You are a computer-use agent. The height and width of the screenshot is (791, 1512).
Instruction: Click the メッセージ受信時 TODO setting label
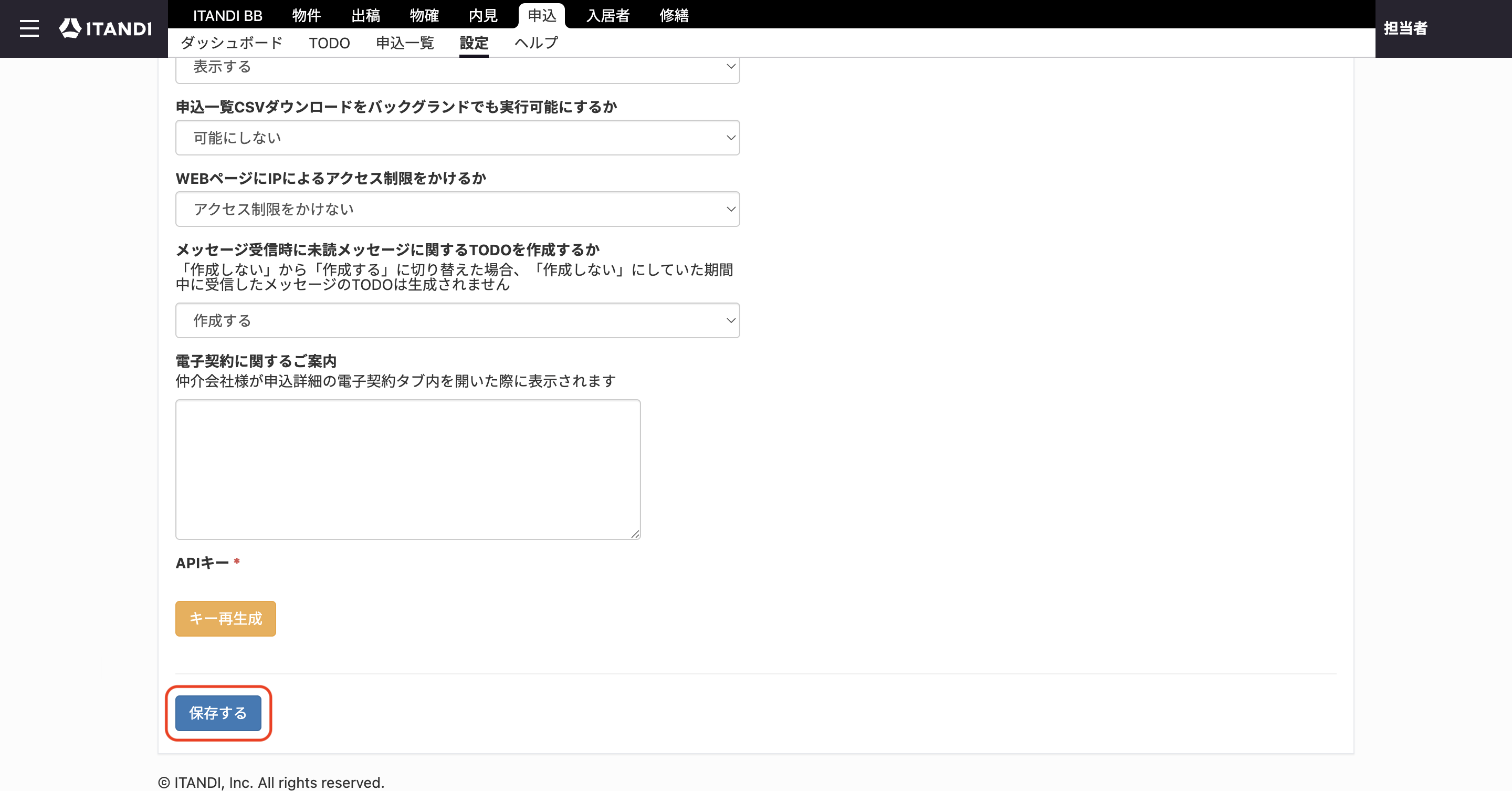pos(387,249)
